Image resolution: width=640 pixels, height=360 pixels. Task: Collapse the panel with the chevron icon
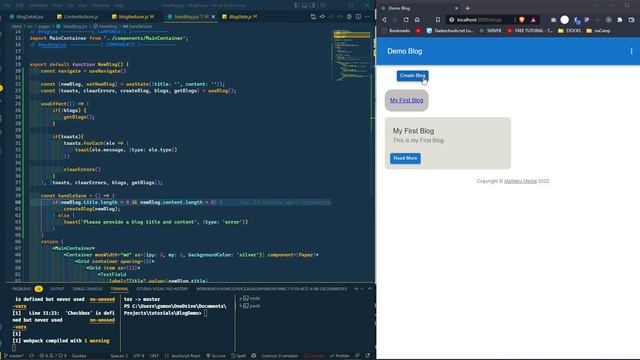point(370,289)
